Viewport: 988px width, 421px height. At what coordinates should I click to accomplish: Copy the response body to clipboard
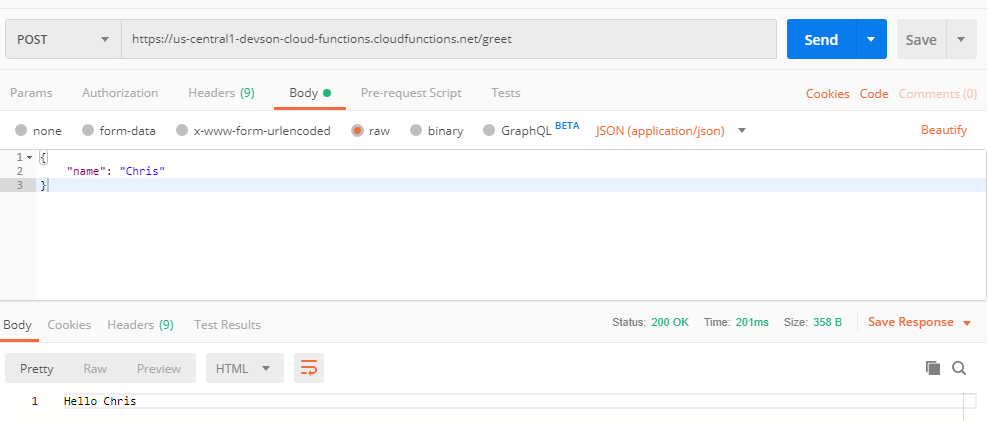[x=933, y=368]
